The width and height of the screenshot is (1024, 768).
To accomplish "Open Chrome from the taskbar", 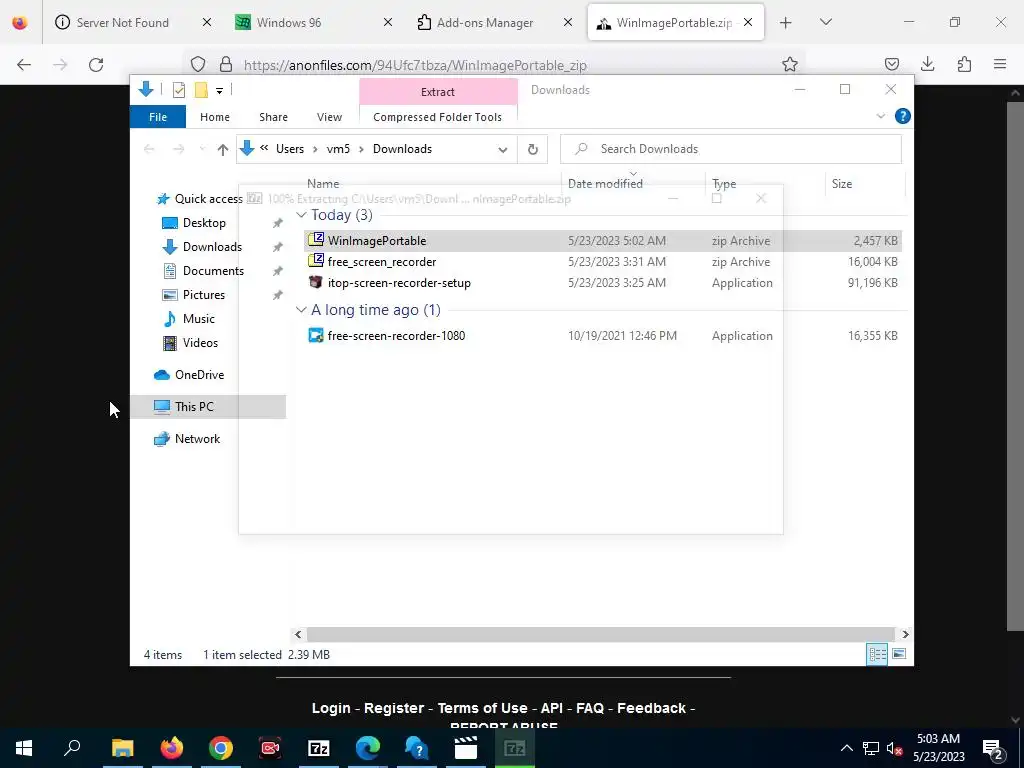I will [x=221, y=748].
